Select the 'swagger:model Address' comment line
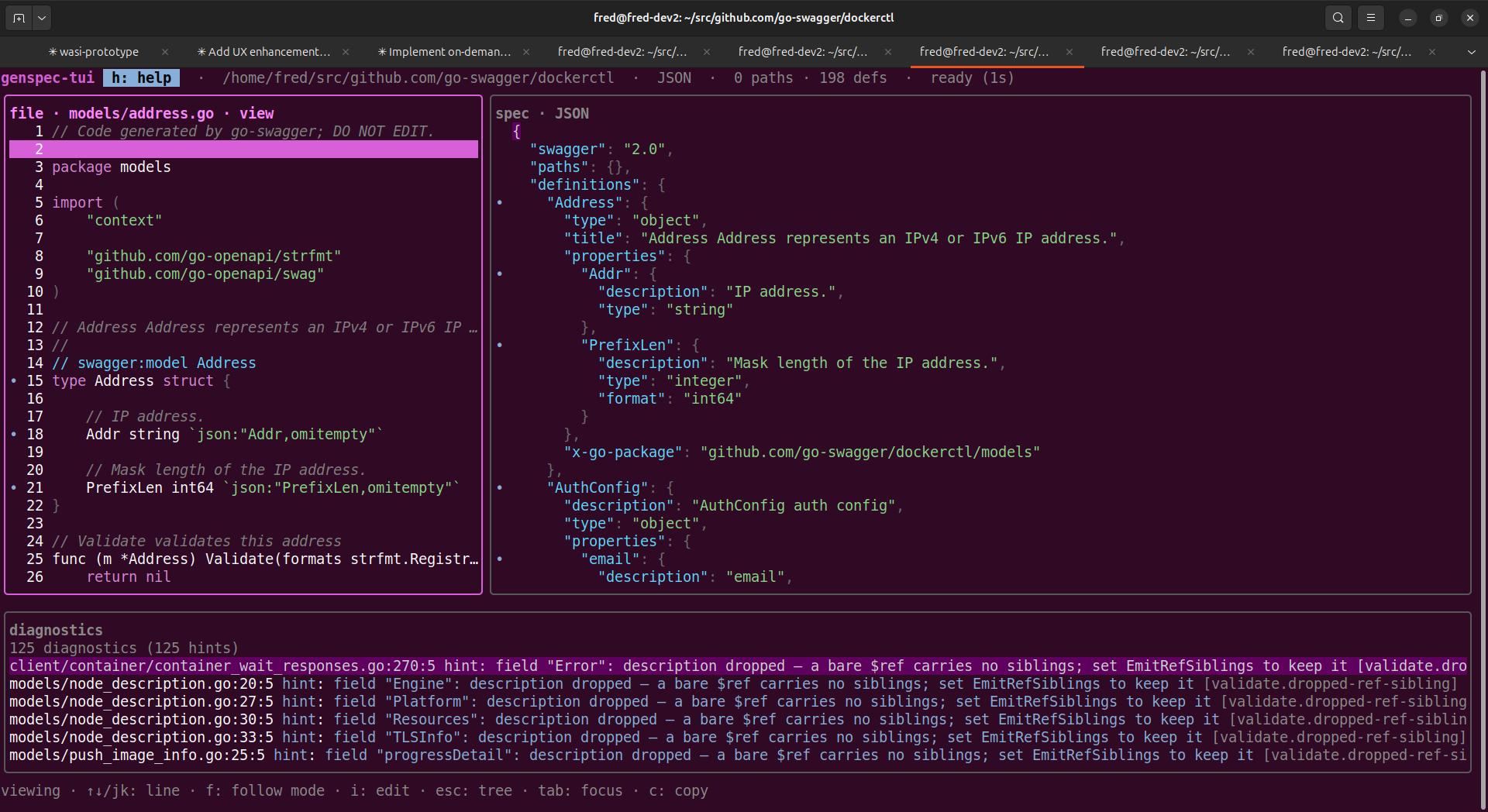Viewport: 1488px width, 812px height. [x=153, y=363]
